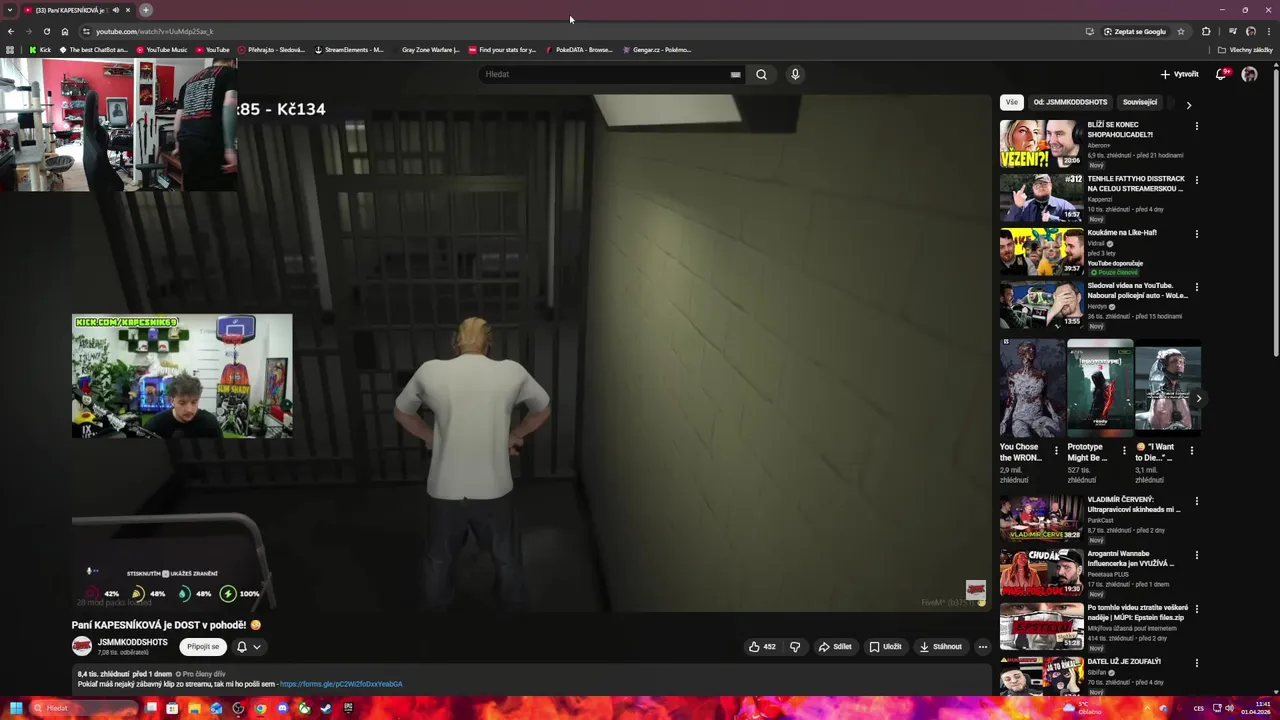Viewport: 1280px width, 720px height.
Task: Select the Od: JSMMKODDSHOTS filter chip
Action: click(x=1070, y=102)
